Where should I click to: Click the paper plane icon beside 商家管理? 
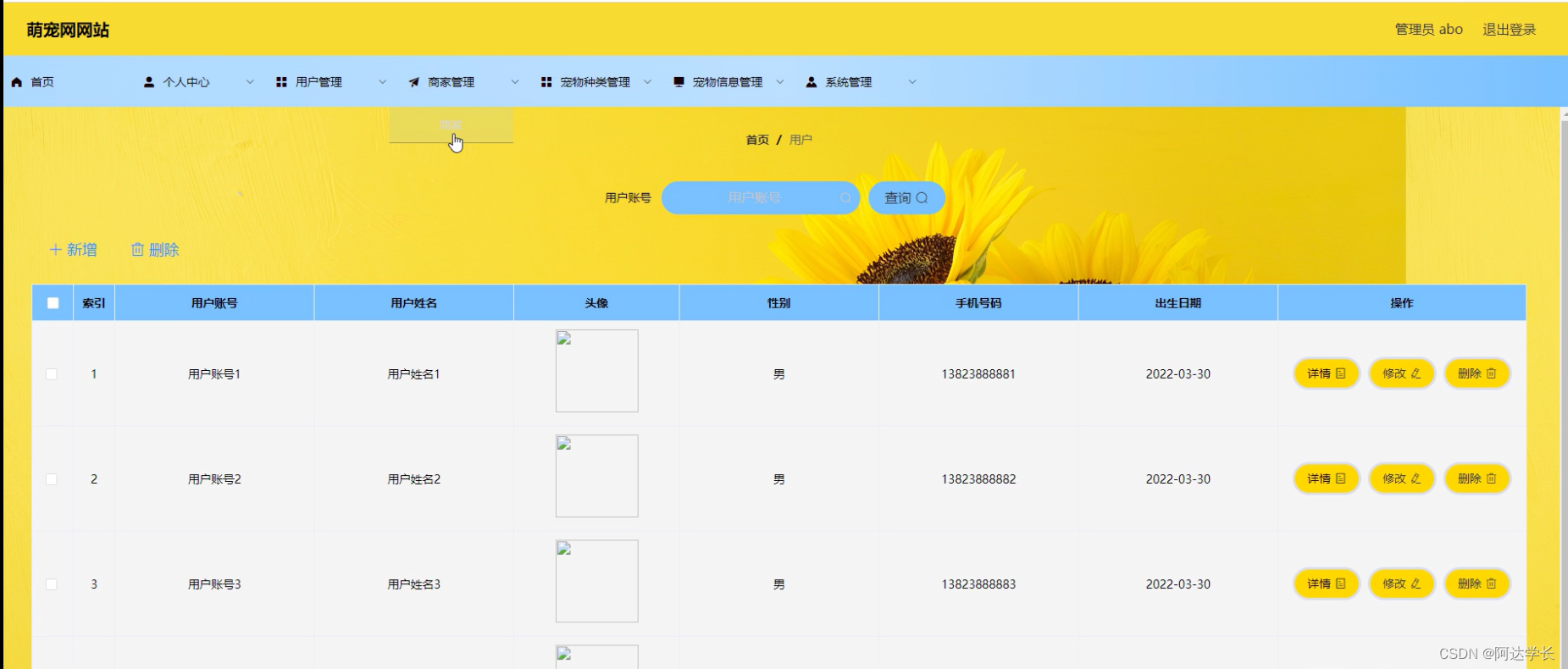click(x=414, y=82)
